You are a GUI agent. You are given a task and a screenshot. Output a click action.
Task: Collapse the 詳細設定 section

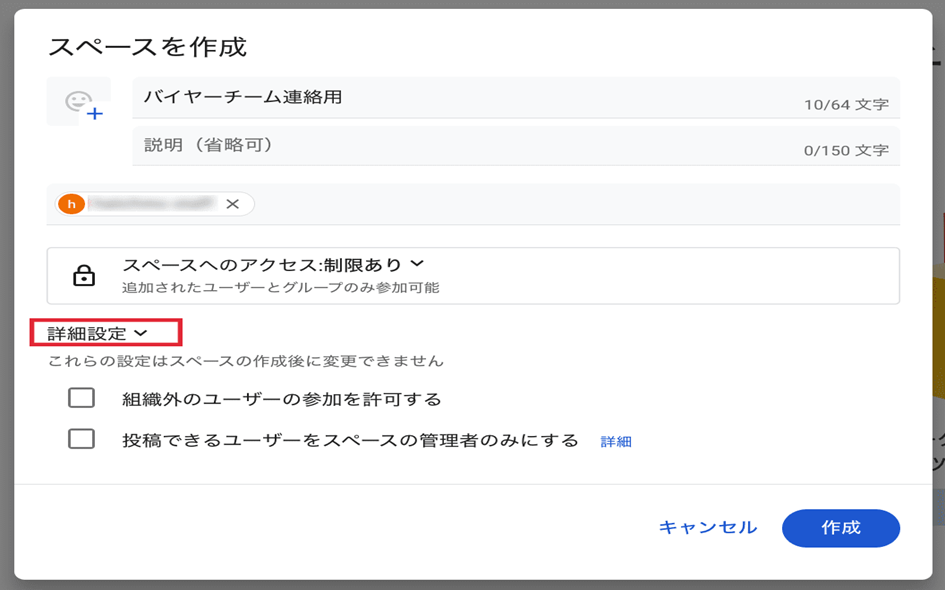(87, 334)
